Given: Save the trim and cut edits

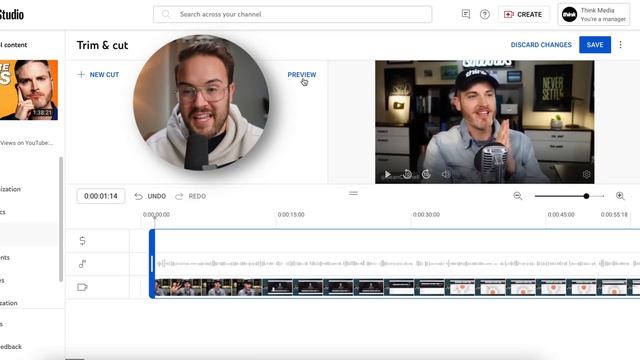Looking at the screenshot, I should tap(595, 44).
